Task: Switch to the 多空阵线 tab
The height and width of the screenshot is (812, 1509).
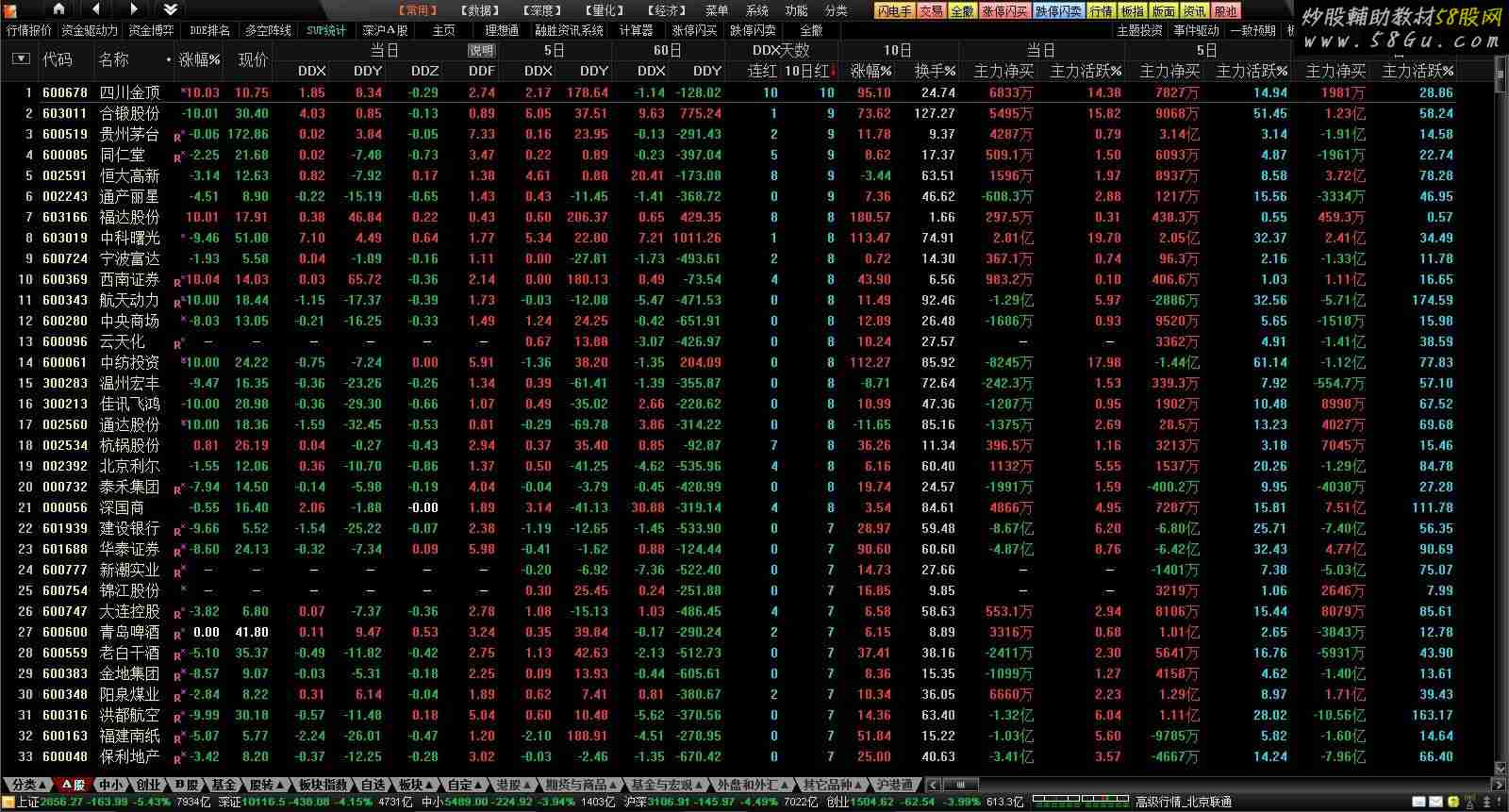Action: [268, 30]
